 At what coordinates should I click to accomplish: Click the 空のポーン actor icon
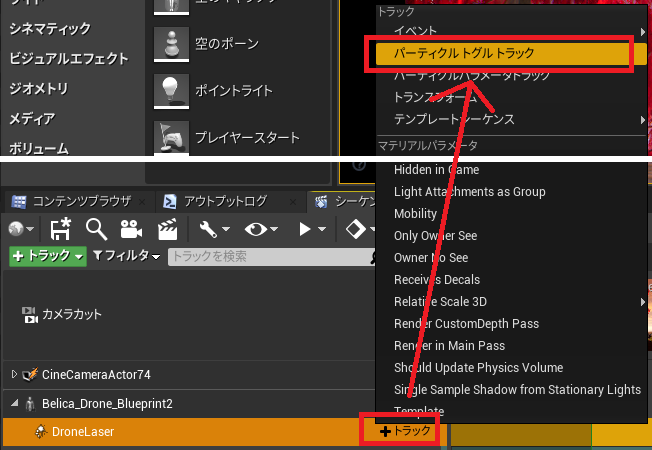pyautogui.click(x=171, y=43)
